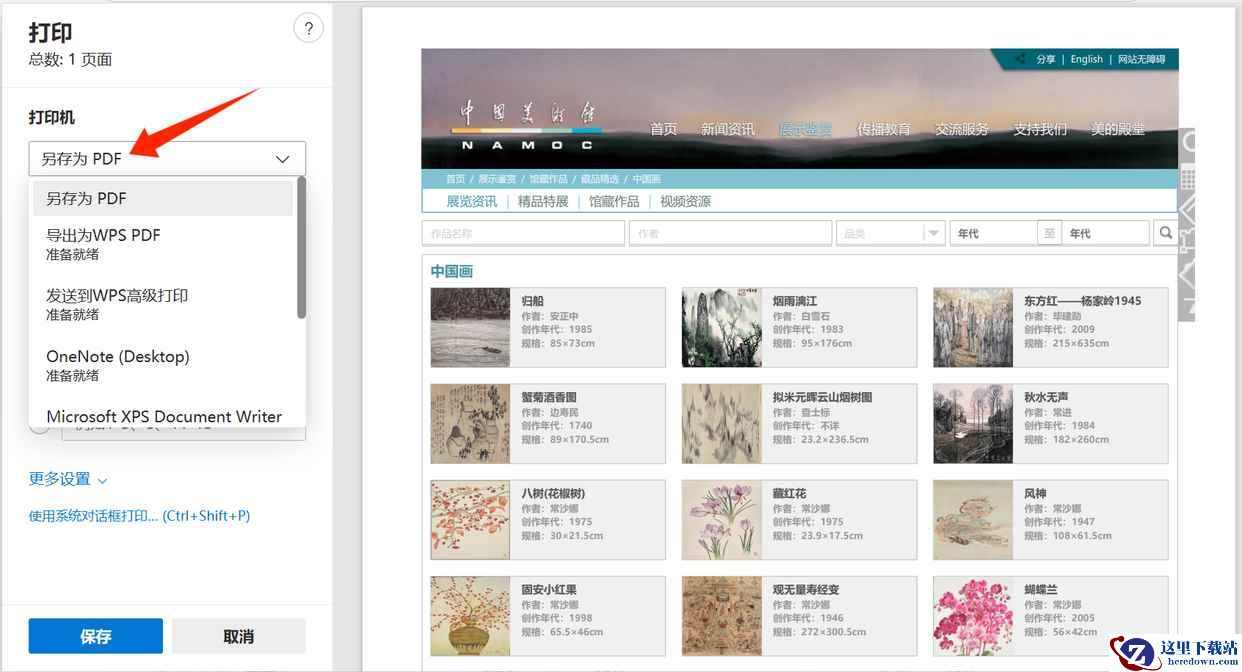
Task: Click the 作品名称 search field
Action: pyautogui.click(x=523, y=233)
